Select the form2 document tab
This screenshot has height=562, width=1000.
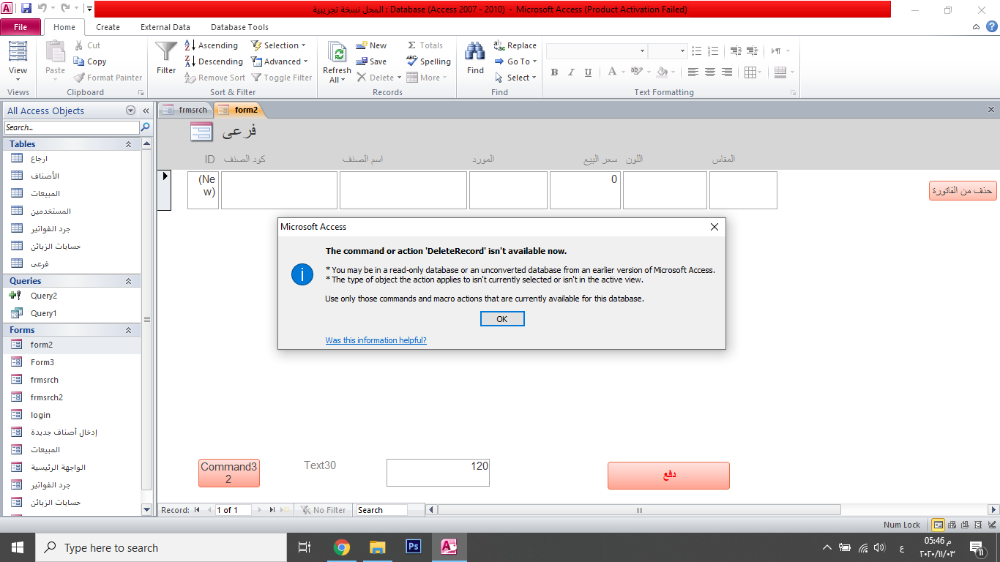point(239,110)
